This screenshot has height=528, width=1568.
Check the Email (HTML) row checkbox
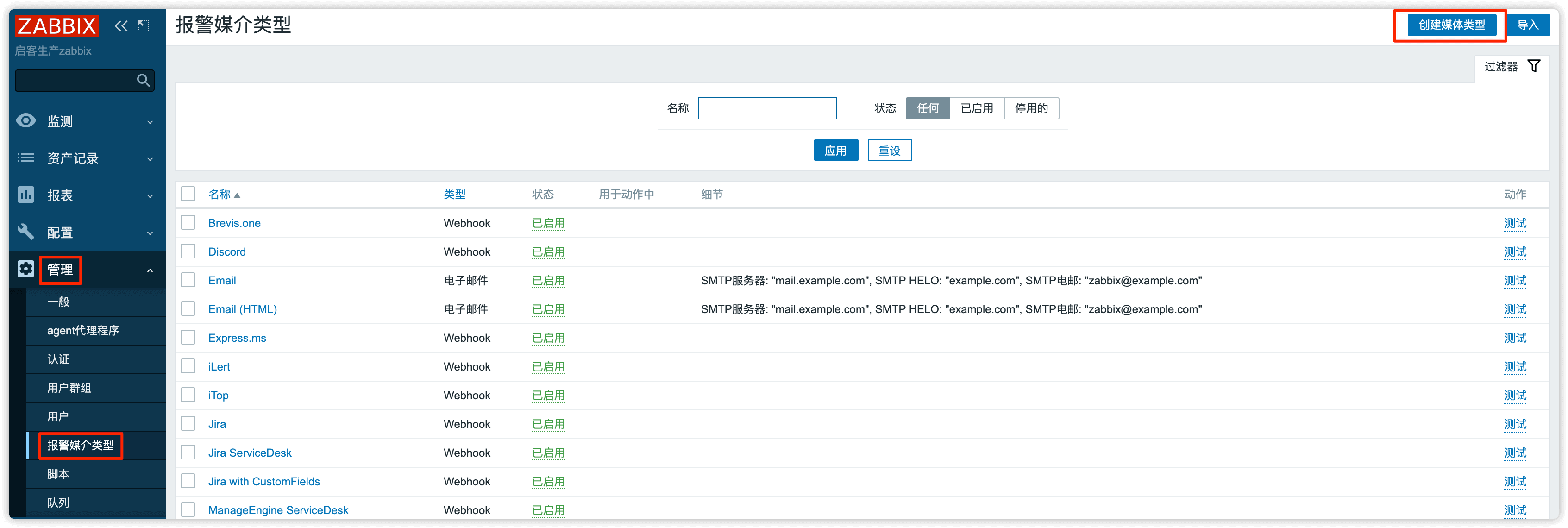(x=188, y=308)
